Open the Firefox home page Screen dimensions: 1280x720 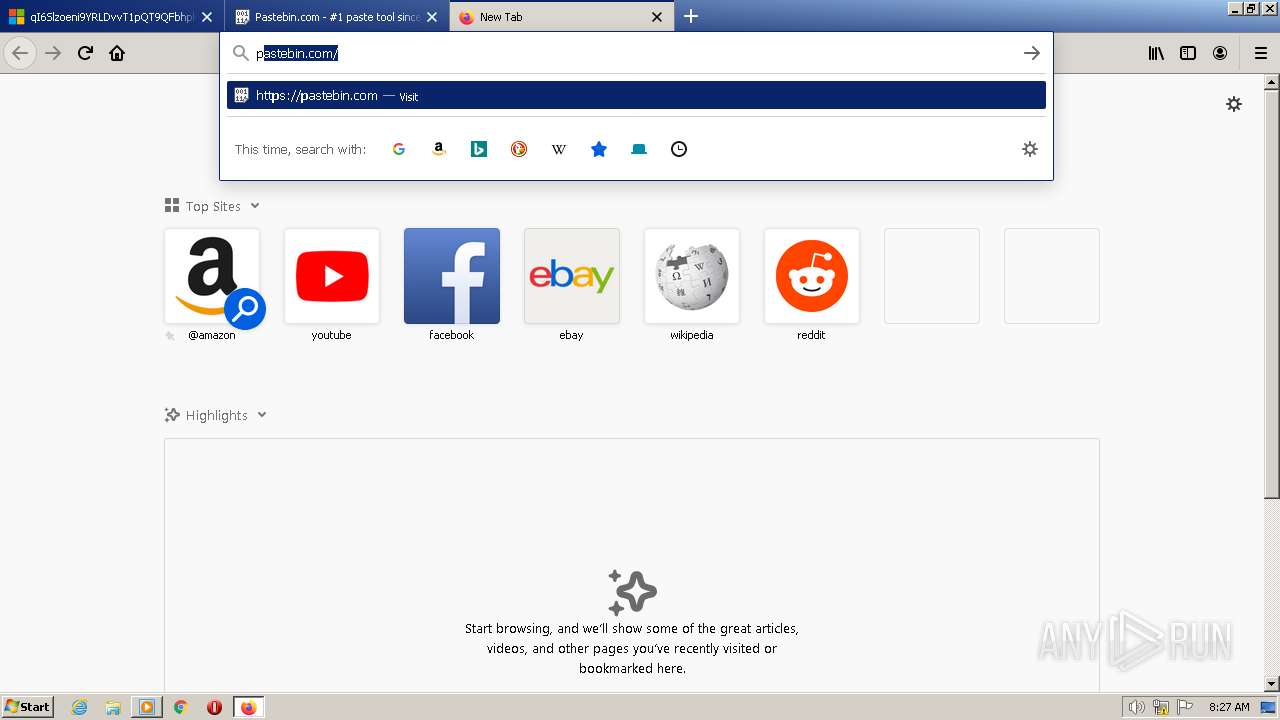117,53
